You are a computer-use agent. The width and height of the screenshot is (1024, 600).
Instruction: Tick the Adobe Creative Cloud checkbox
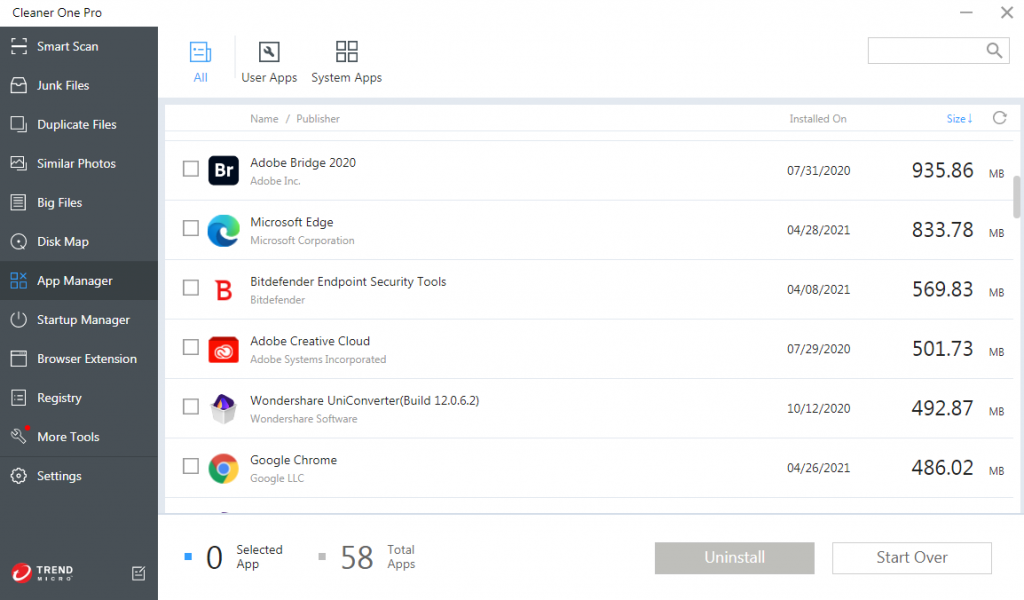point(191,347)
